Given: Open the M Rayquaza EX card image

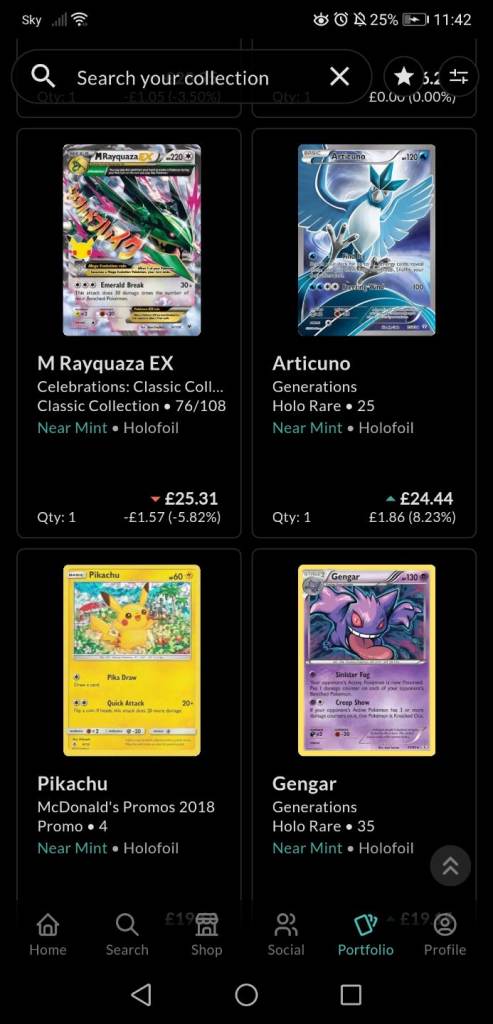Looking at the screenshot, I should pyautogui.click(x=132, y=240).
